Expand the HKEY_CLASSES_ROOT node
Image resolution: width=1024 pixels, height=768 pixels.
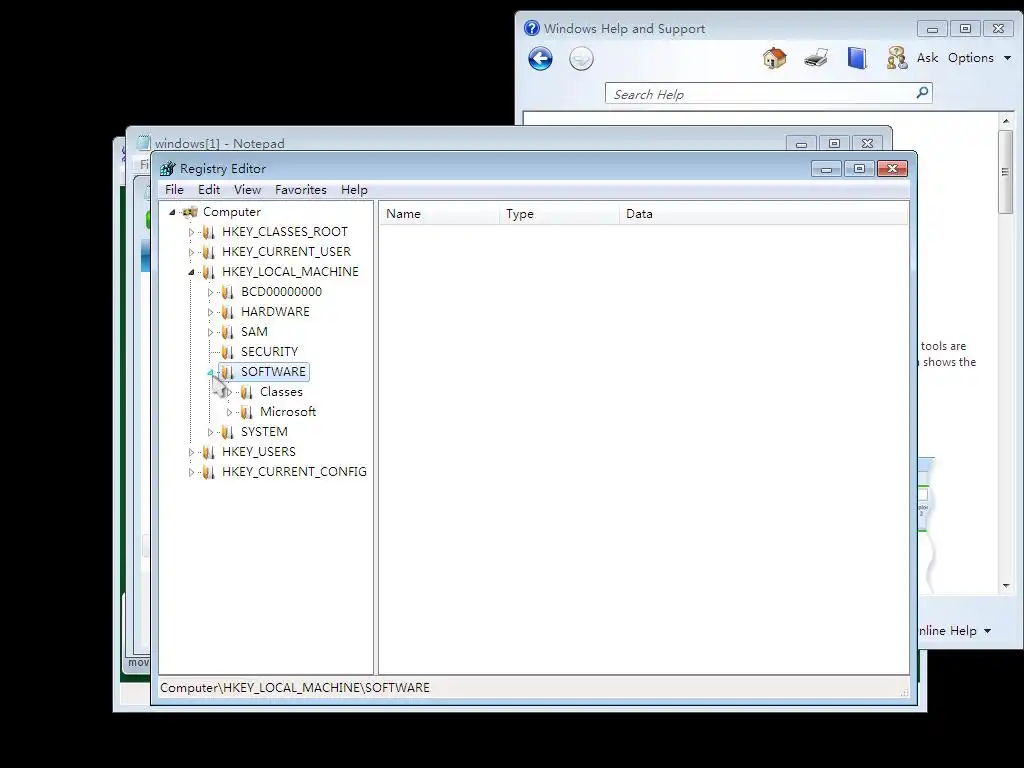click(x=191, y=232)
